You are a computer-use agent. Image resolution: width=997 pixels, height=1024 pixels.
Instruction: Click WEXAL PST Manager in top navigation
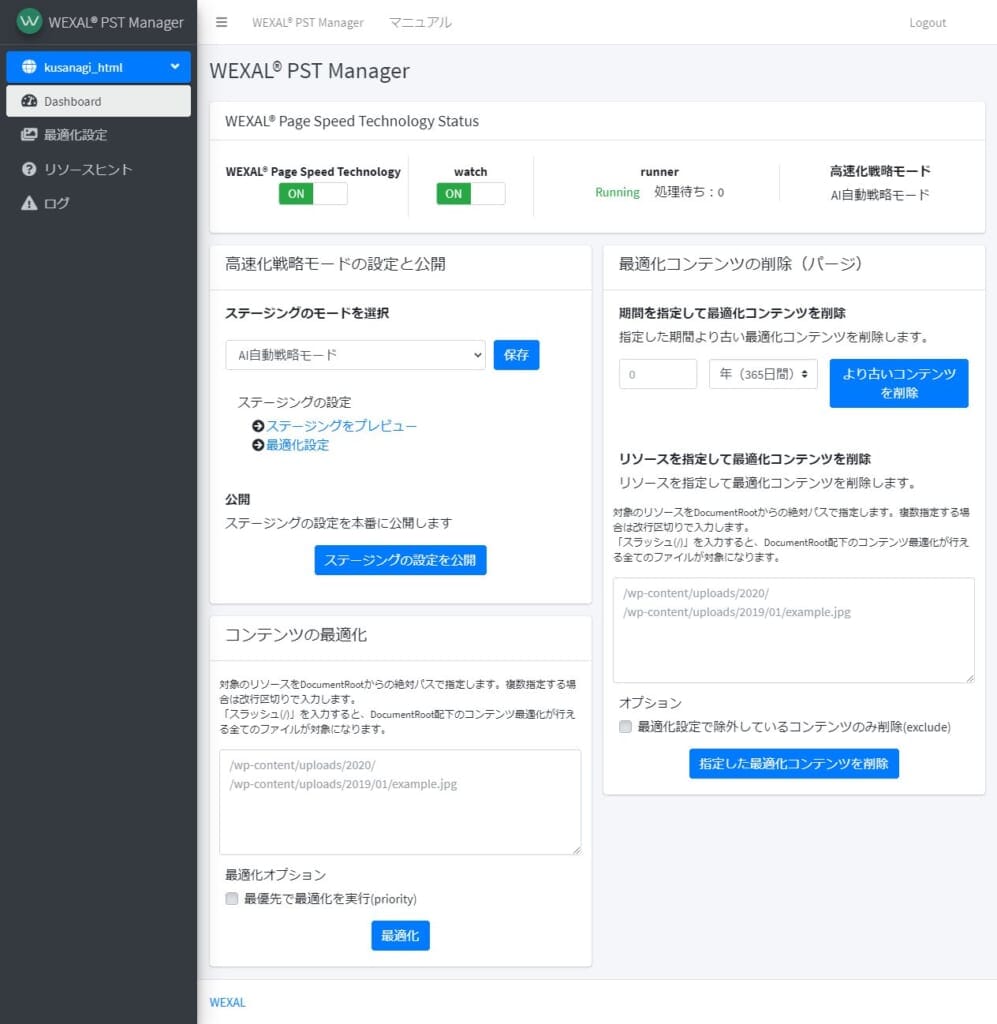[x=308, y=22]
